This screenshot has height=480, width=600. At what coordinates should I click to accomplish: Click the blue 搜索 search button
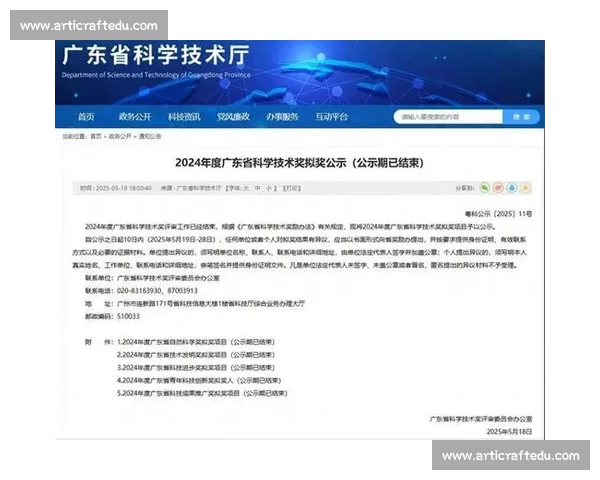coord(521,117)
